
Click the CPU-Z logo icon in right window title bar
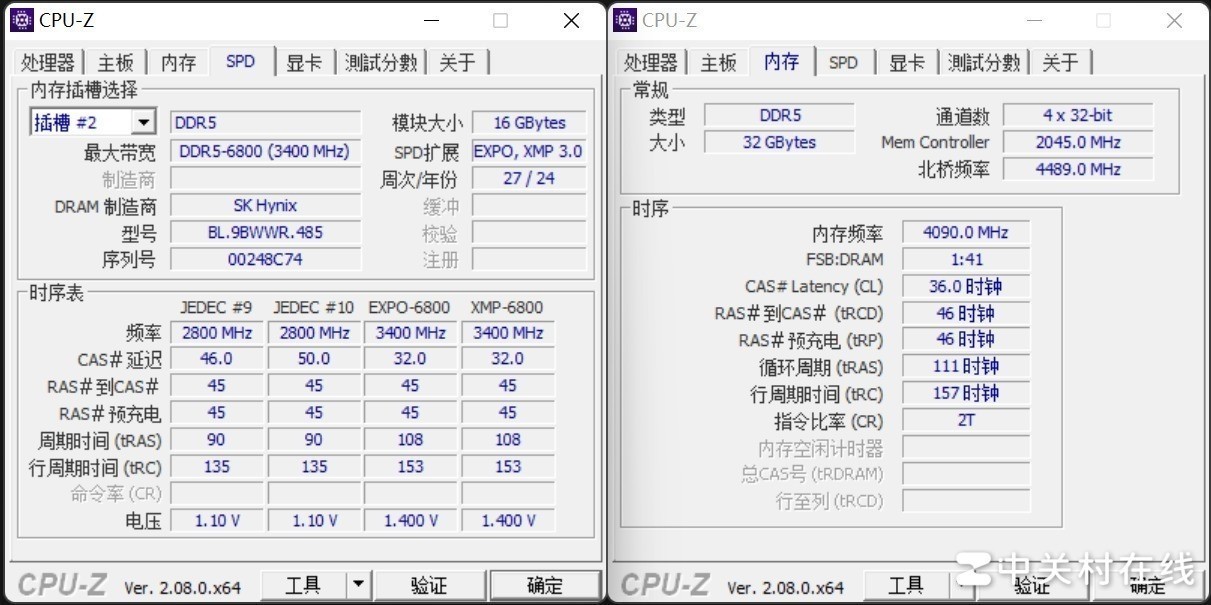[x=624, y=19]
